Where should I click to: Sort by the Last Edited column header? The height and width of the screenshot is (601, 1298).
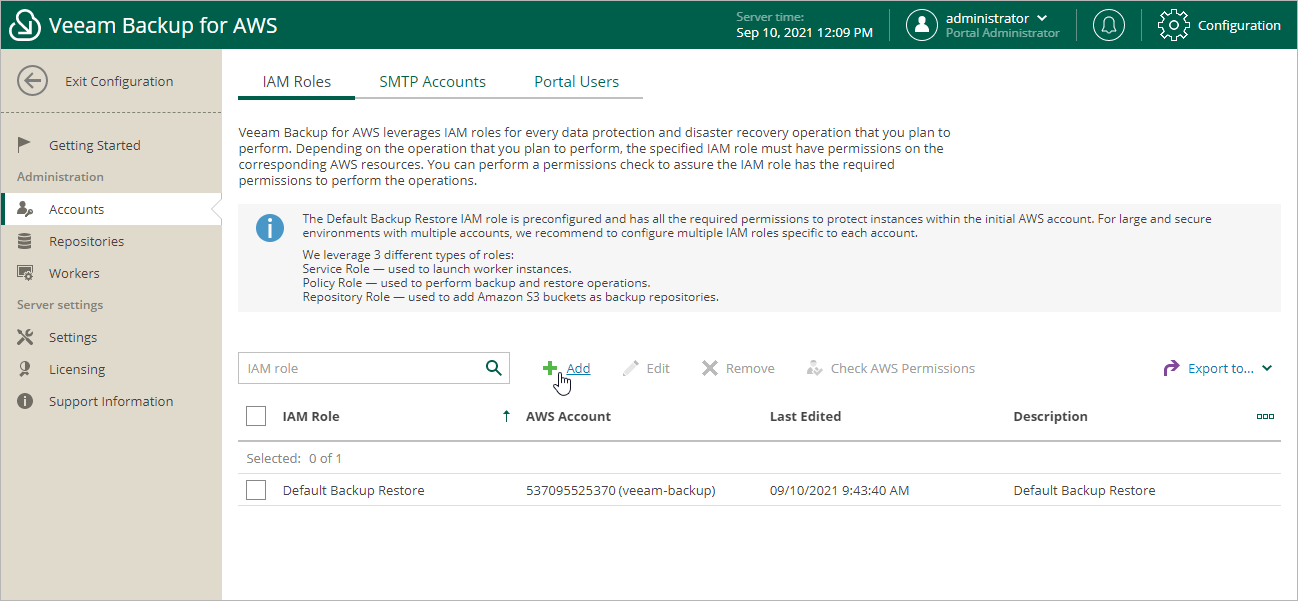pyautogui.click(x=805, y=416)
